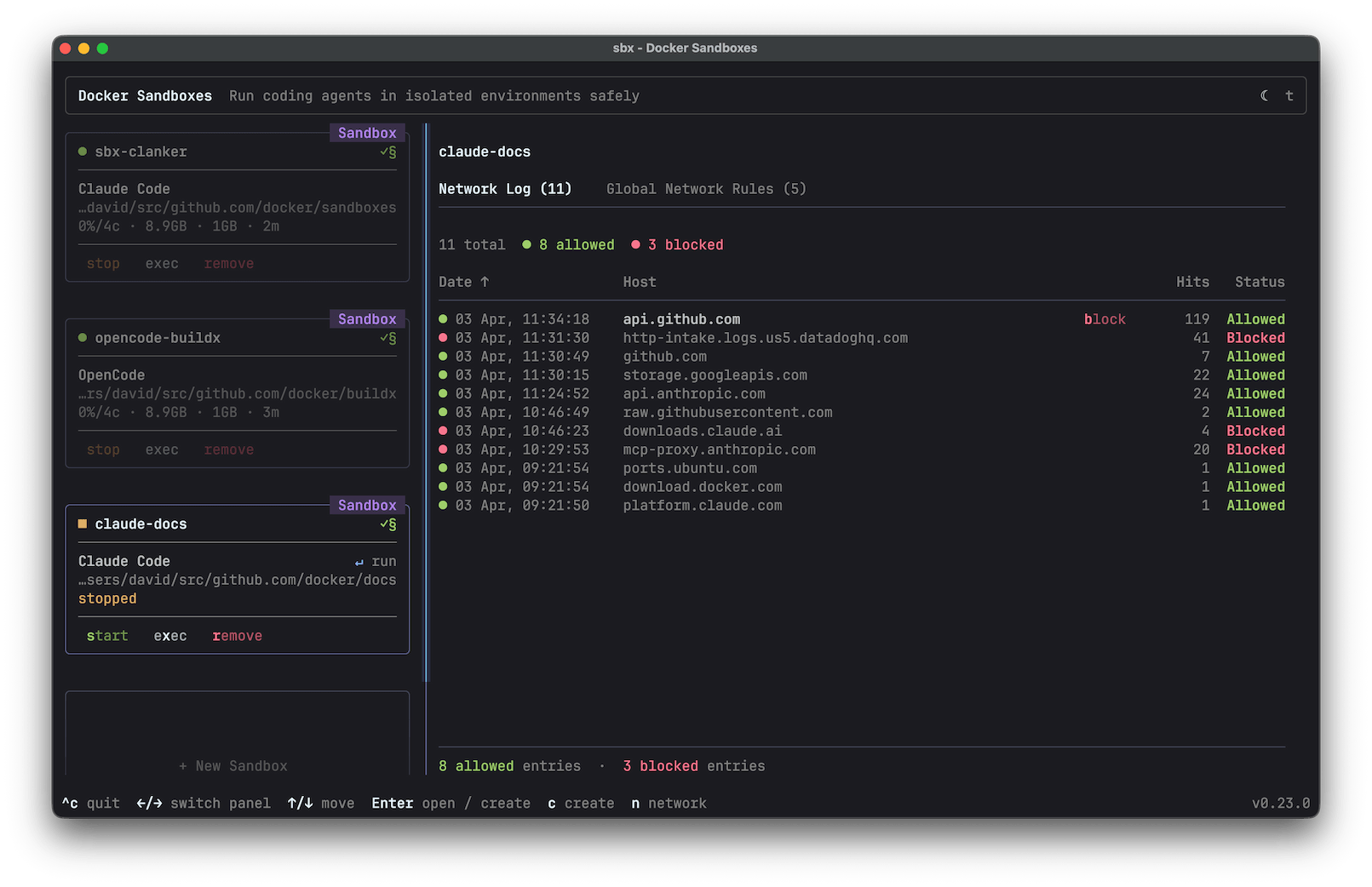
Task: Select the Network Log tab
Action: tap(505, 188)
